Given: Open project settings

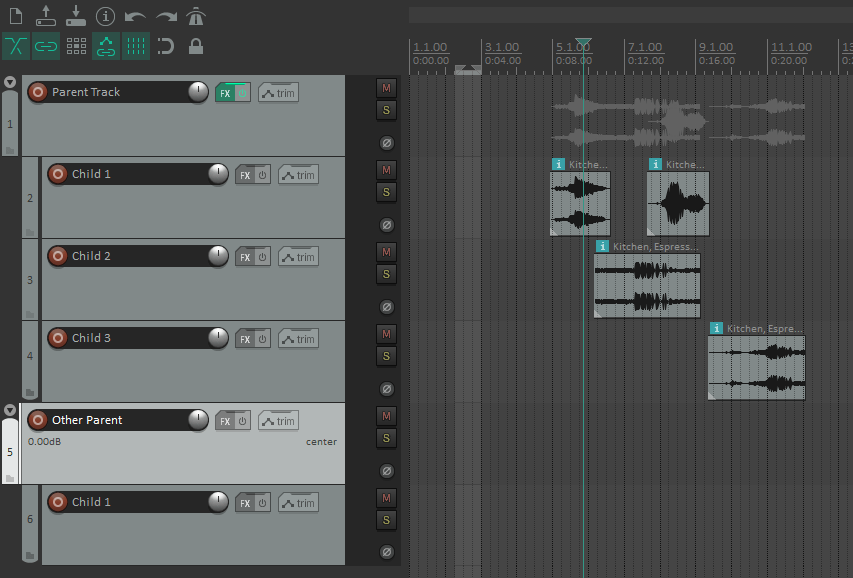Looking at the screenshot, I should coord(106,16).
